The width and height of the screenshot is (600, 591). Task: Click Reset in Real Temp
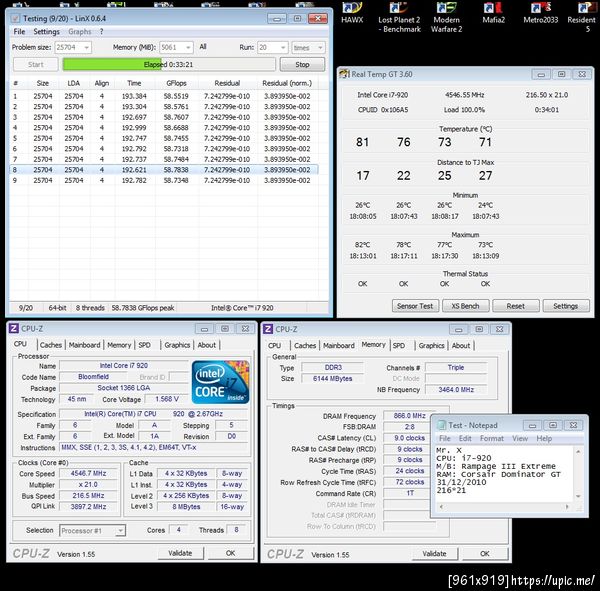click(x=515, y=306)
